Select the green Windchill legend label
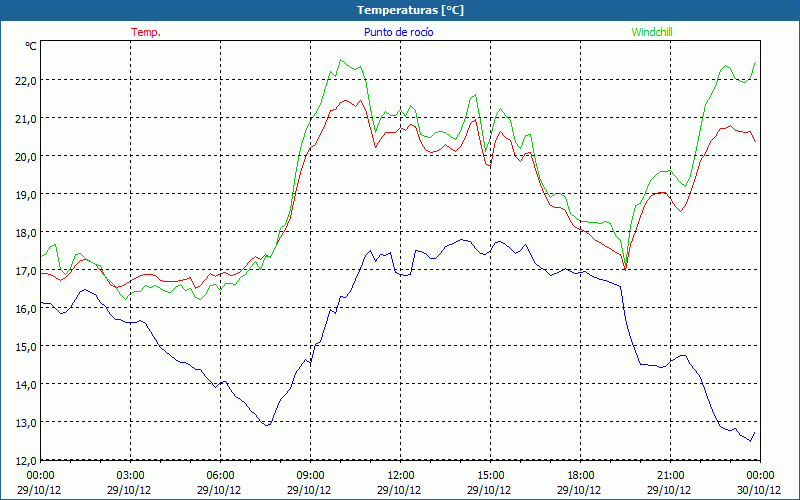Screen dimensions: 800x500 pyautogui.click(x=652, y=32)
